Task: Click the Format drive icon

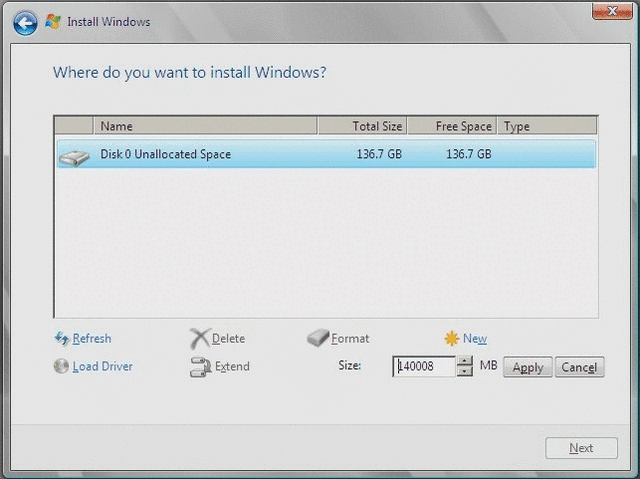Action: pos(318,338)
